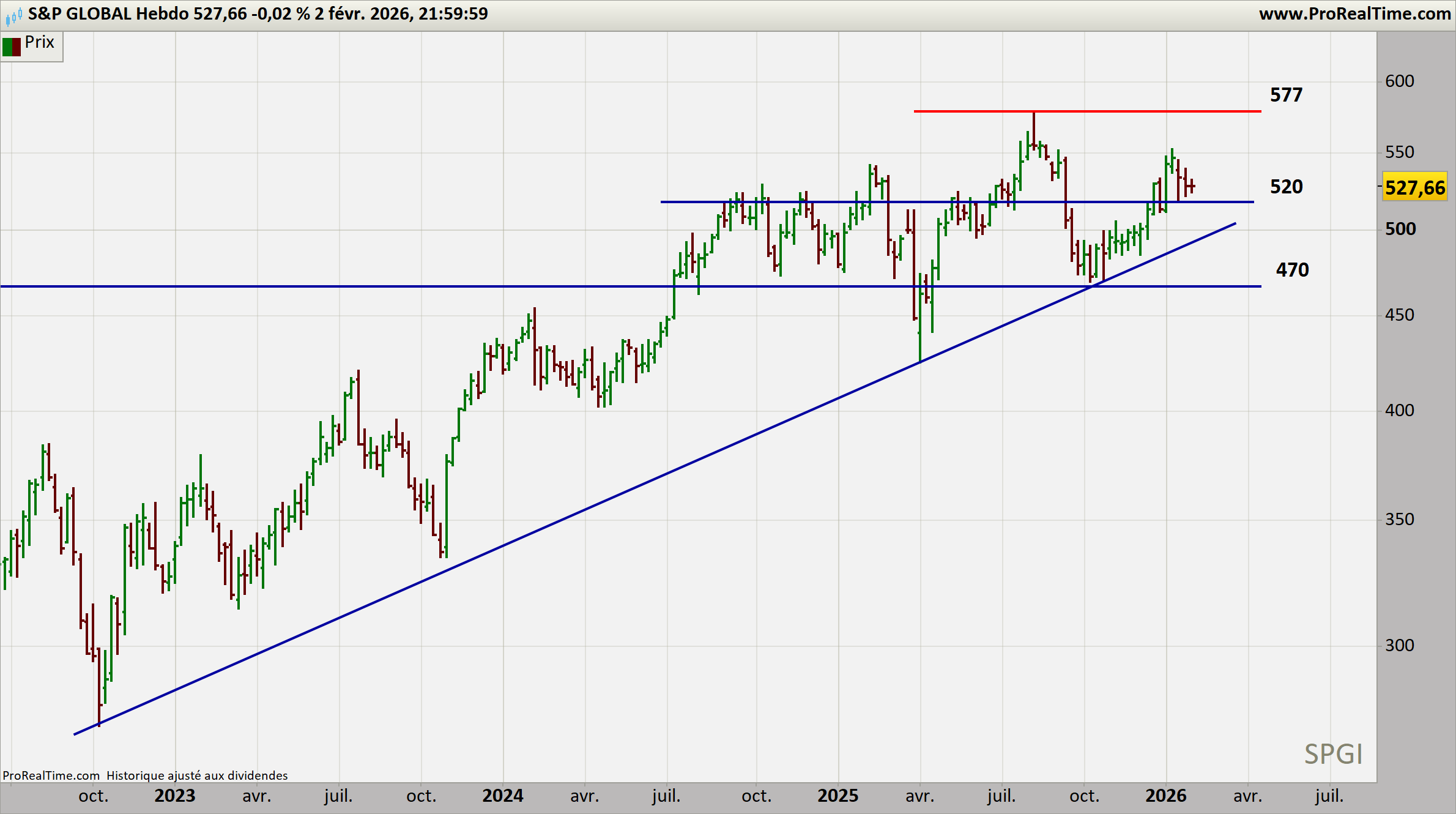Click the 2024 year label on the time axis

click(502, 796)
